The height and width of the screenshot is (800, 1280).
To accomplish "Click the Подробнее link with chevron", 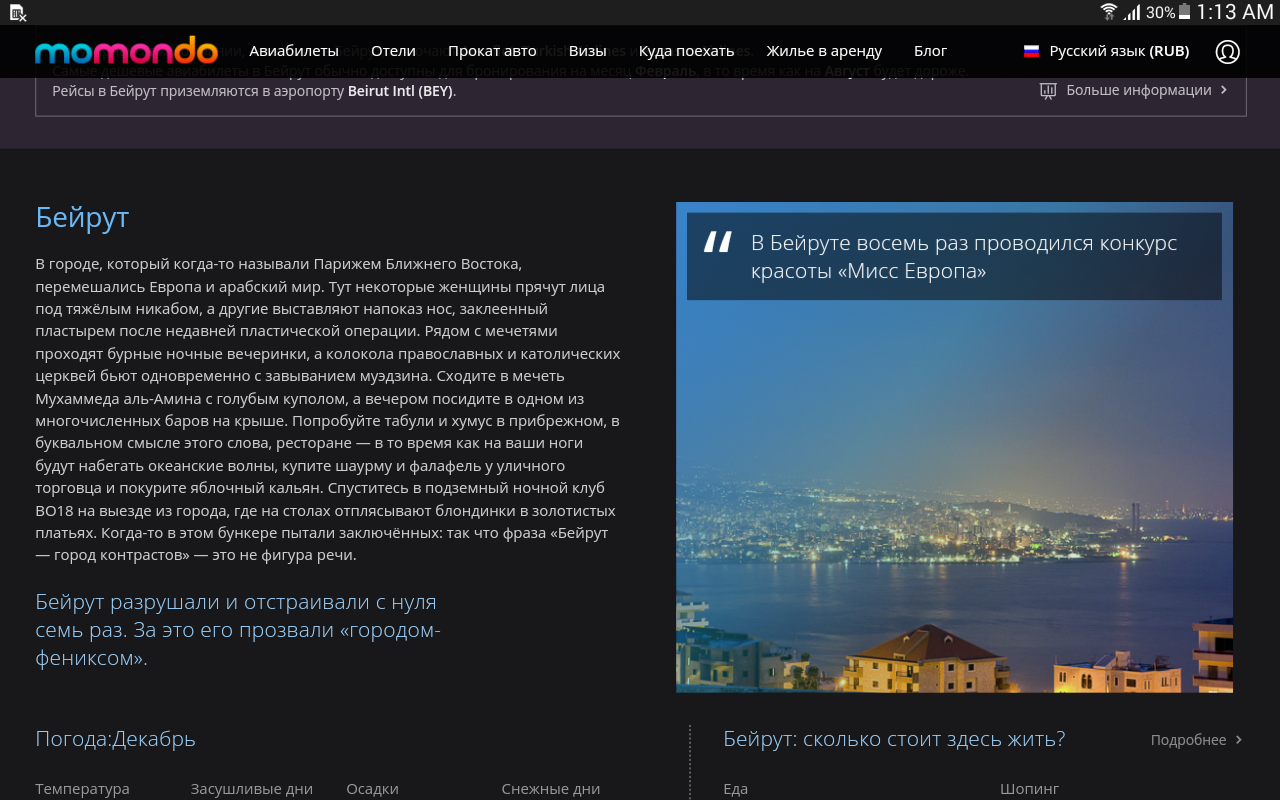I will (x=1196, y=740).
